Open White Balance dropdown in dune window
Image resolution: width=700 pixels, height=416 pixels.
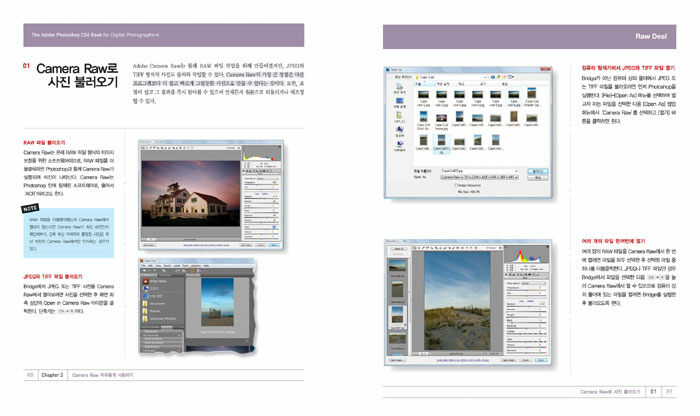pos(534,283)
